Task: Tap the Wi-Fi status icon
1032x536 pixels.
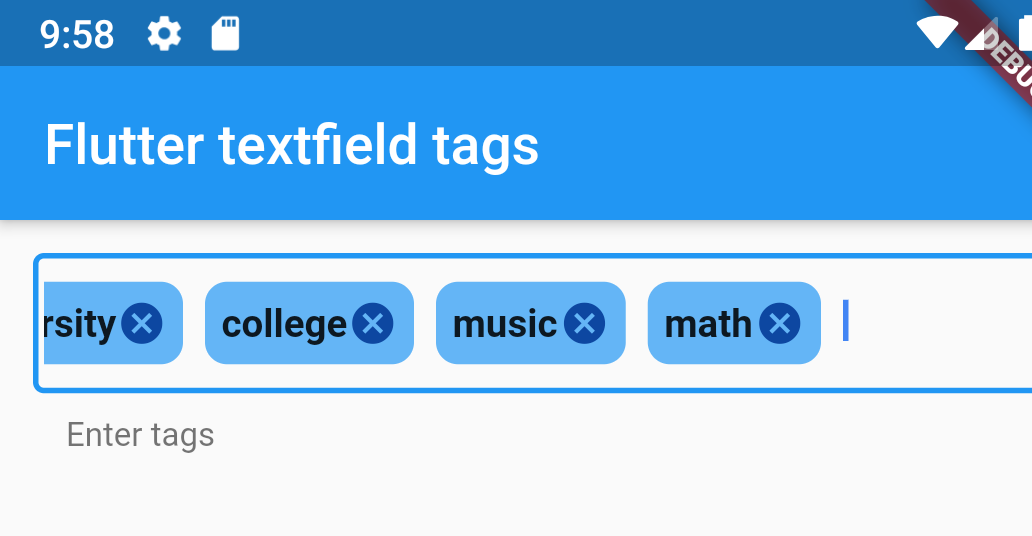Action: click(x=937, y=32)
